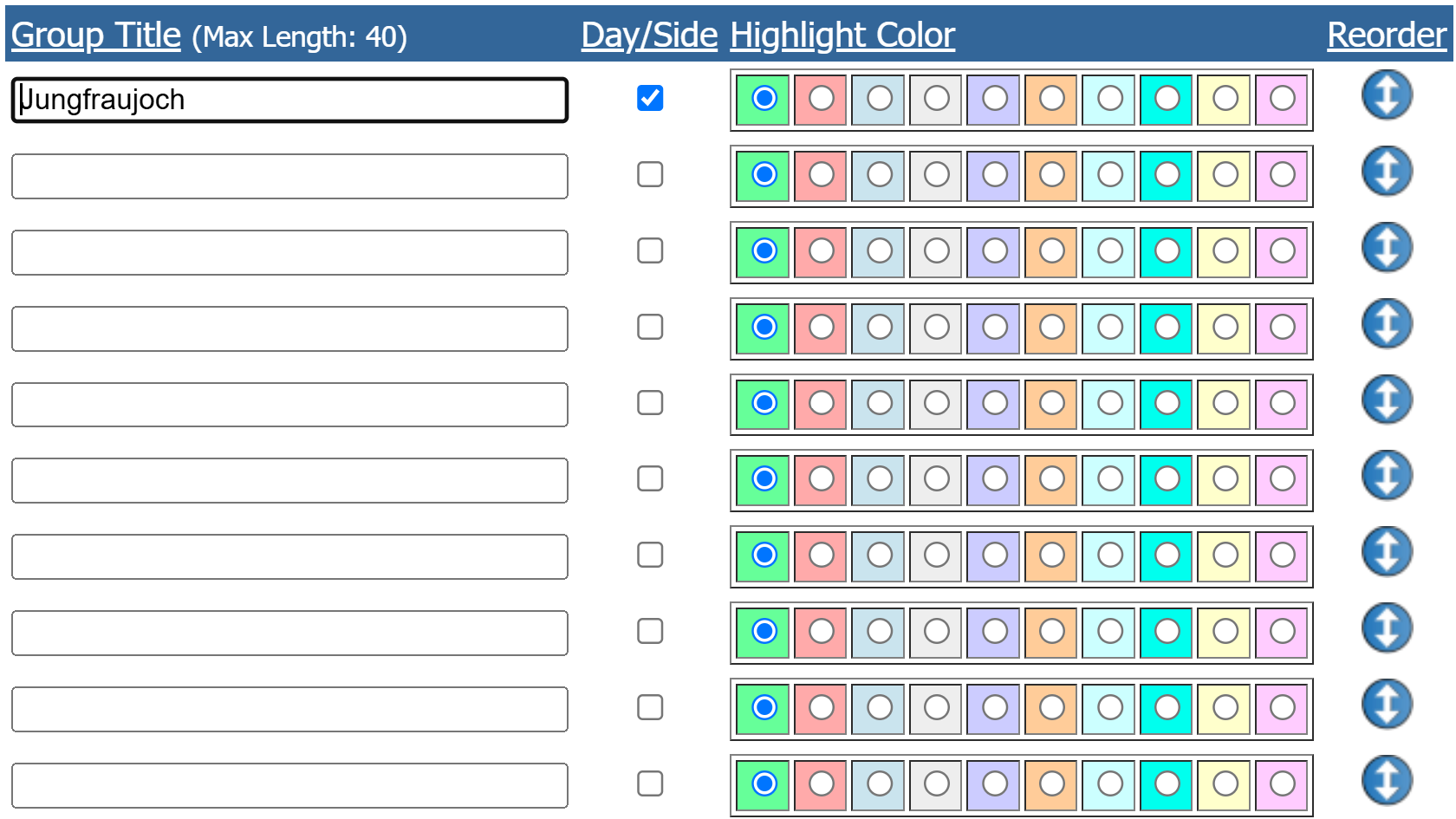Click the reorder icon in the fourth row

1387,323
